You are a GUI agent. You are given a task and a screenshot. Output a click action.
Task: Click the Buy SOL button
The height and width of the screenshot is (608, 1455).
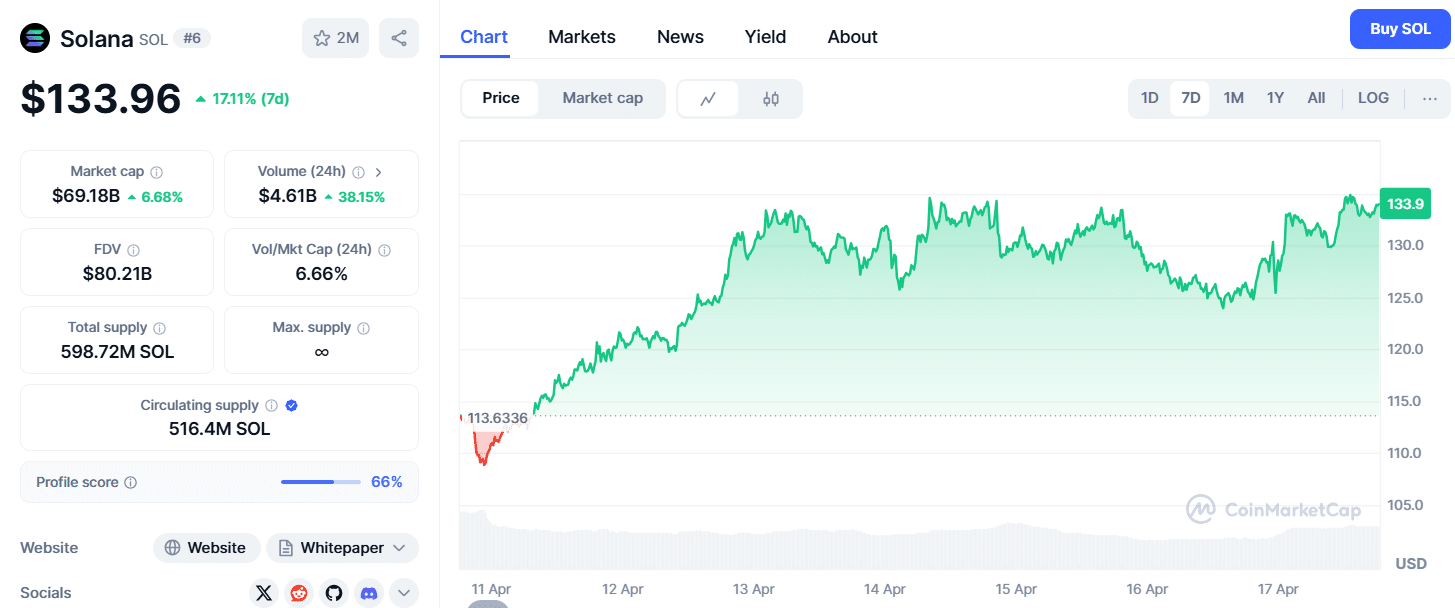[1400, 29]
